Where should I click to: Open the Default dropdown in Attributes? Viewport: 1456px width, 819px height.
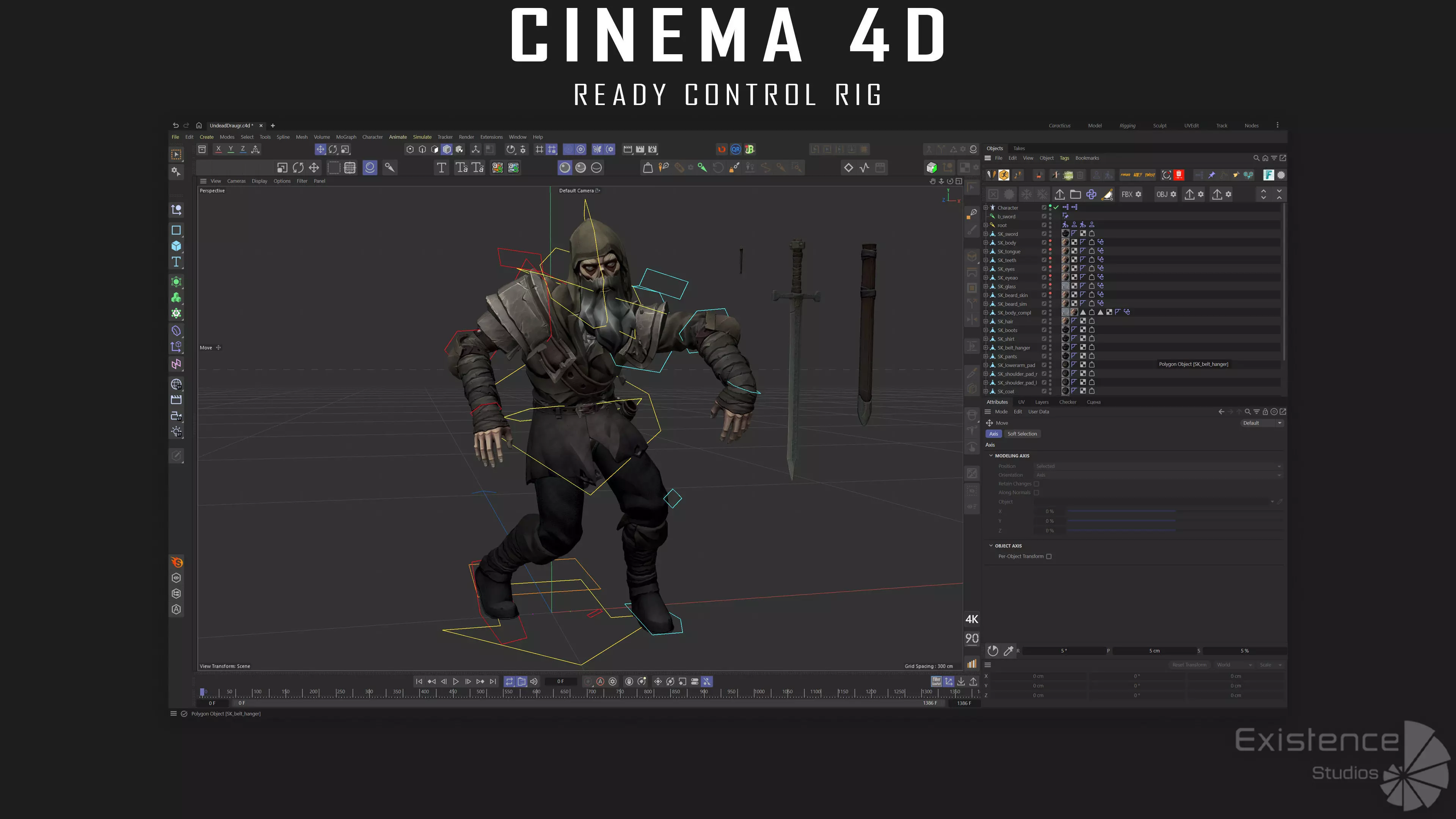pos(1262,424)
